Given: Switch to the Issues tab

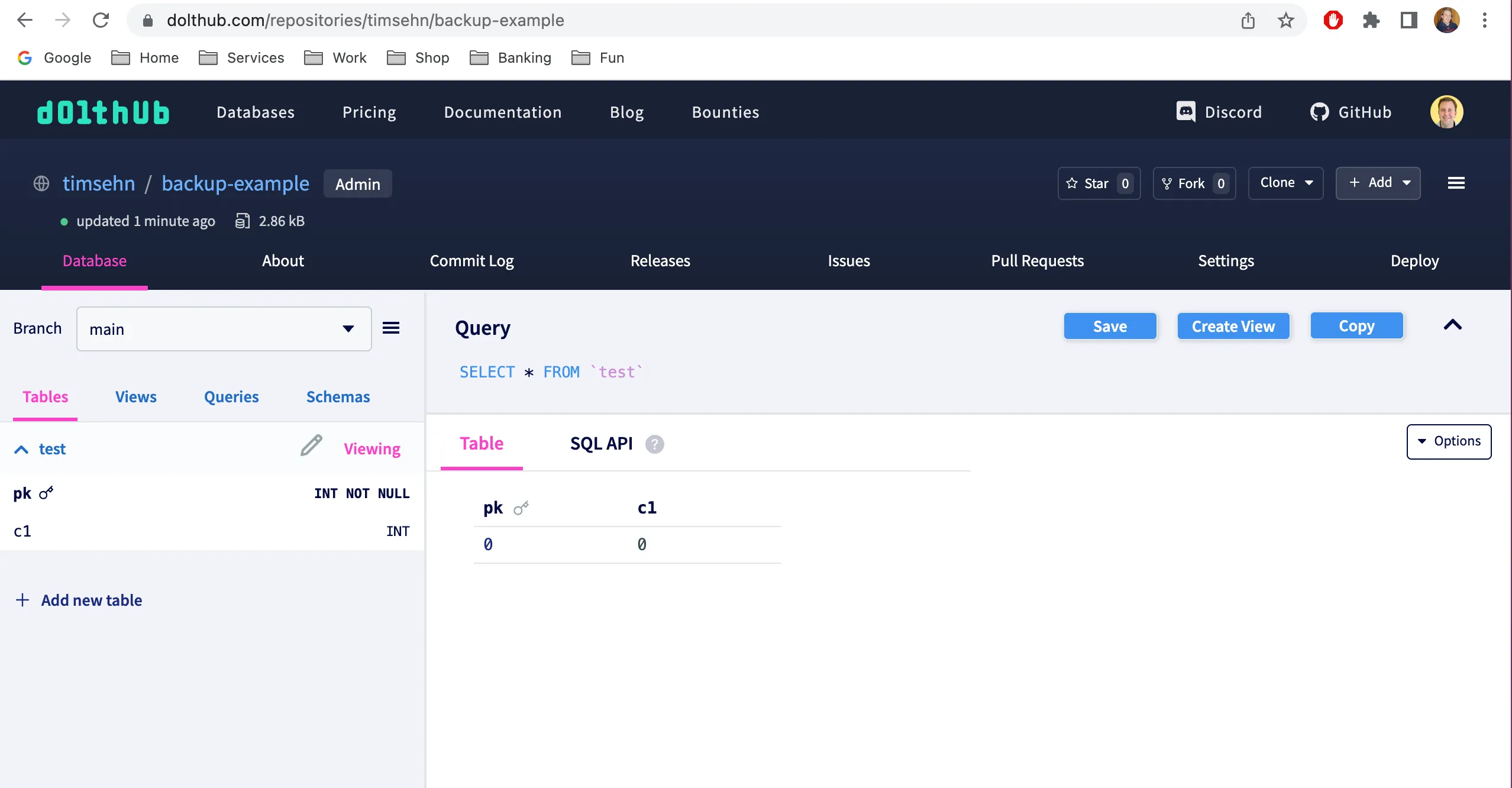Looking at the screenshot, I should pyautogui.click(x=849, y=261).
